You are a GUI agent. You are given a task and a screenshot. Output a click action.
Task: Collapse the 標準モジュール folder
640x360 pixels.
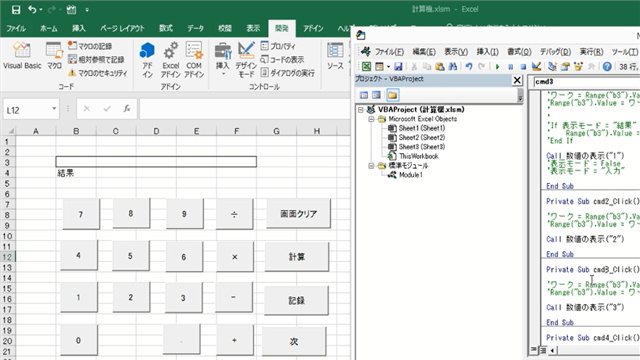[371, 166]
